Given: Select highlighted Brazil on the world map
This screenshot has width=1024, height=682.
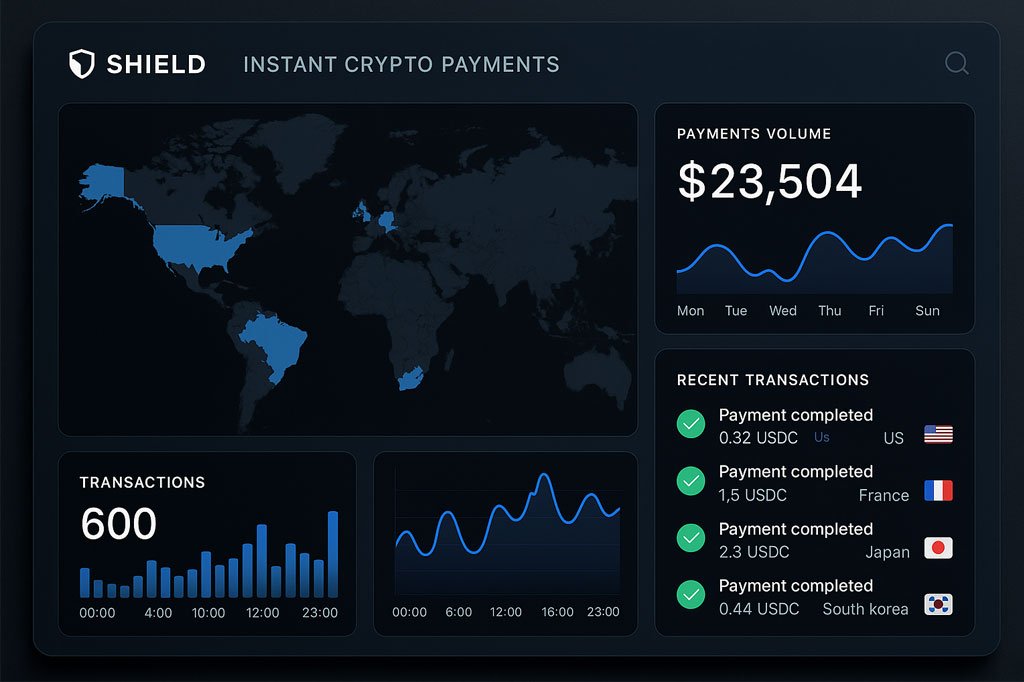Looking at the screenshot, I should pyautogui.click(x=275, y=345).
